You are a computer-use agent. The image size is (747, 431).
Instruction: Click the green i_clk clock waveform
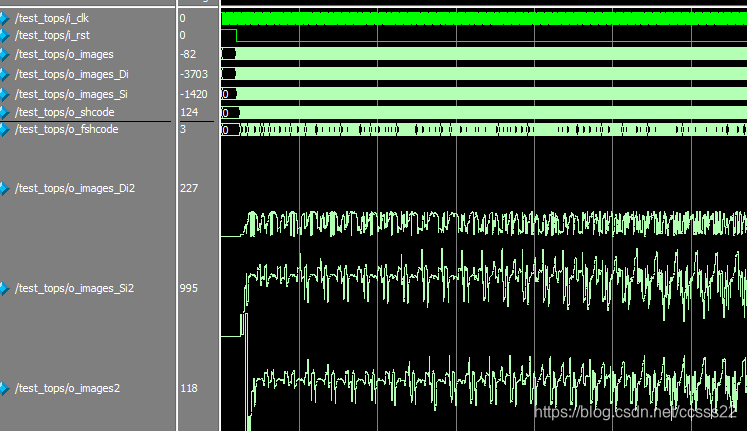point(484,19)
